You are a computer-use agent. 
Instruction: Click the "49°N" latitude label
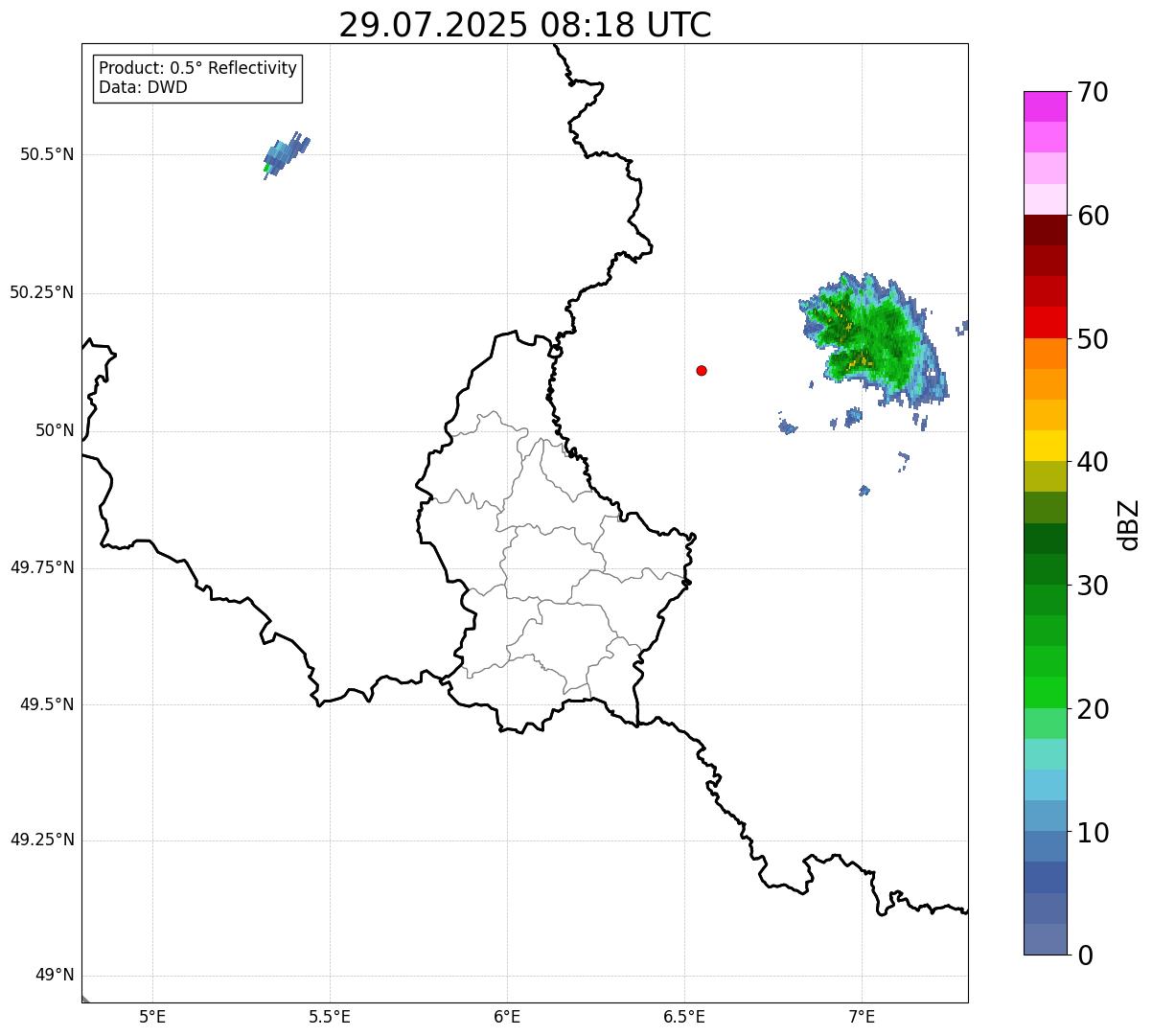tap(55, 976)
